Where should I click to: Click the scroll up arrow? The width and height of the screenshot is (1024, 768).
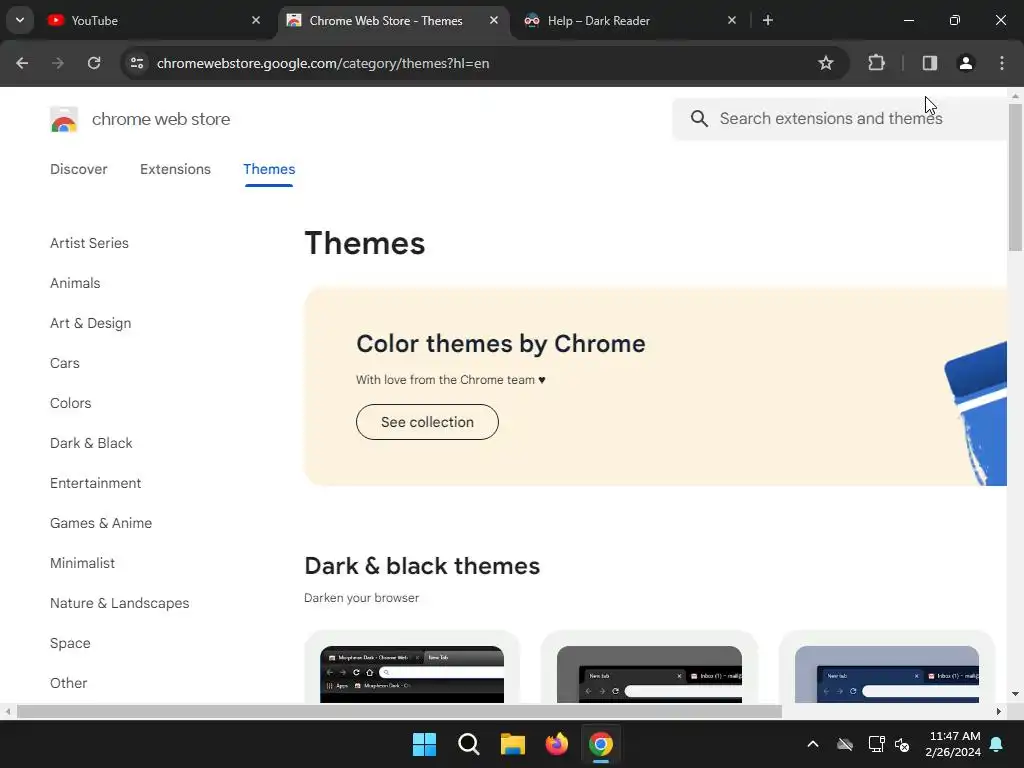(1015, 96)
